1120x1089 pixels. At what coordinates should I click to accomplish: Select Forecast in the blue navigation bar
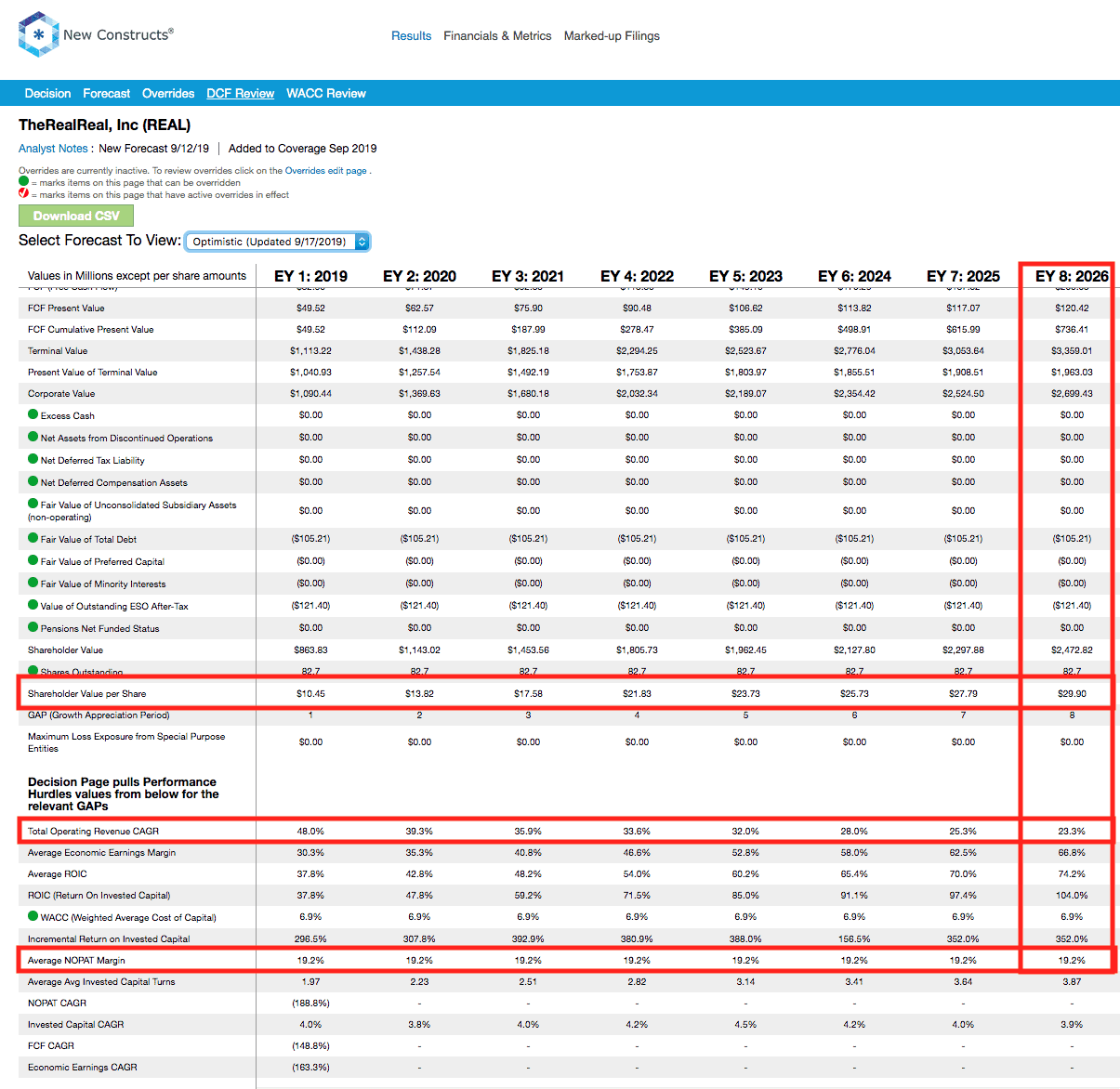[x=106, y=94]
